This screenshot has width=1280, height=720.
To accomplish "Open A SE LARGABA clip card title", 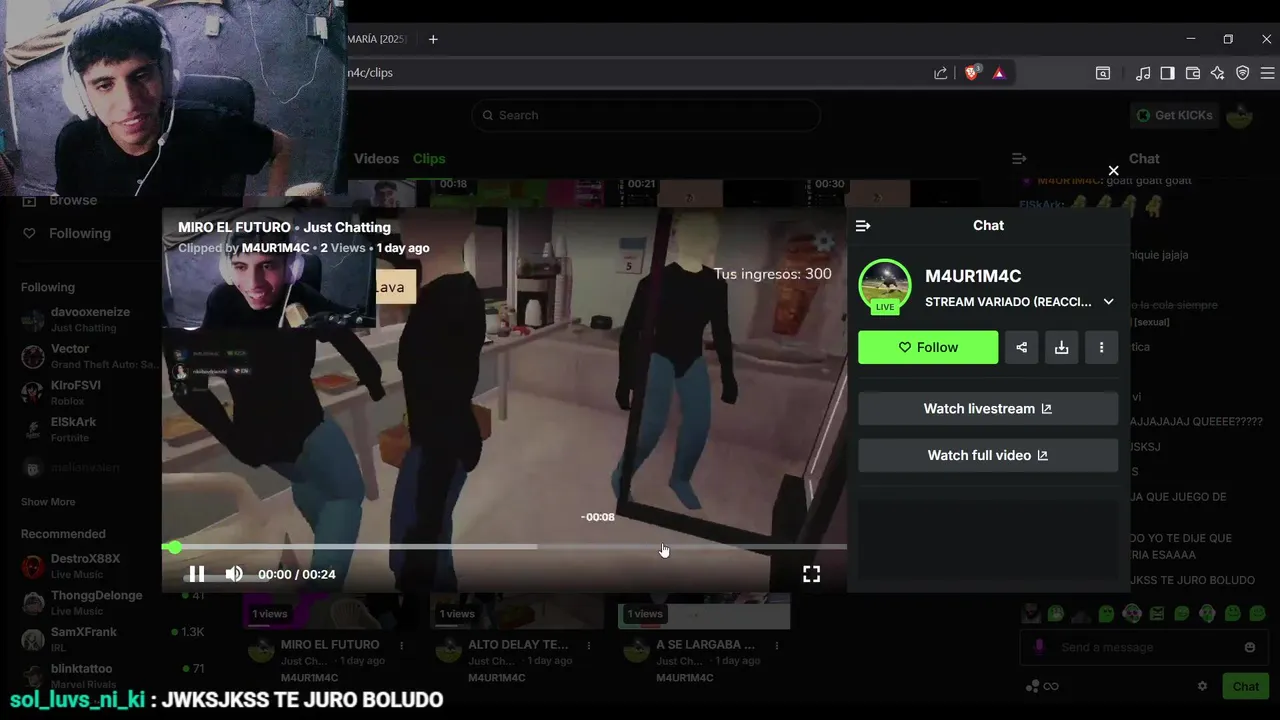I will tap(705, 645).
